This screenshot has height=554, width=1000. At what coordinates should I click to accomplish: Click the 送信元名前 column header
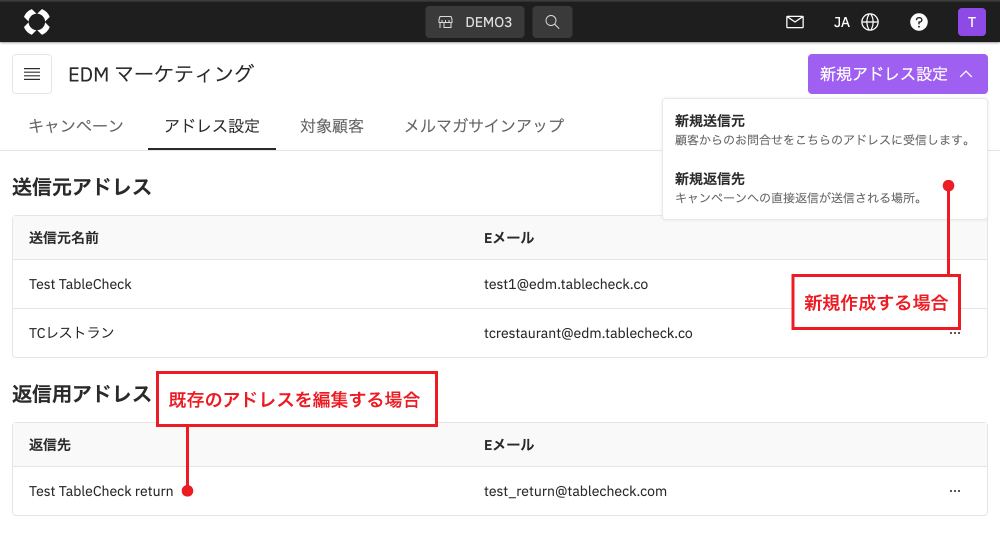(x=64, y=238)
